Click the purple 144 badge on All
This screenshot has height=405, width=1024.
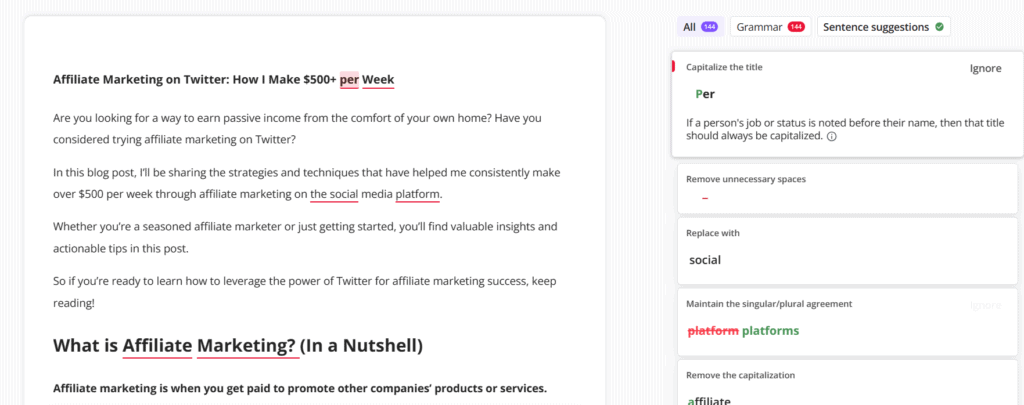coord(709,27)
